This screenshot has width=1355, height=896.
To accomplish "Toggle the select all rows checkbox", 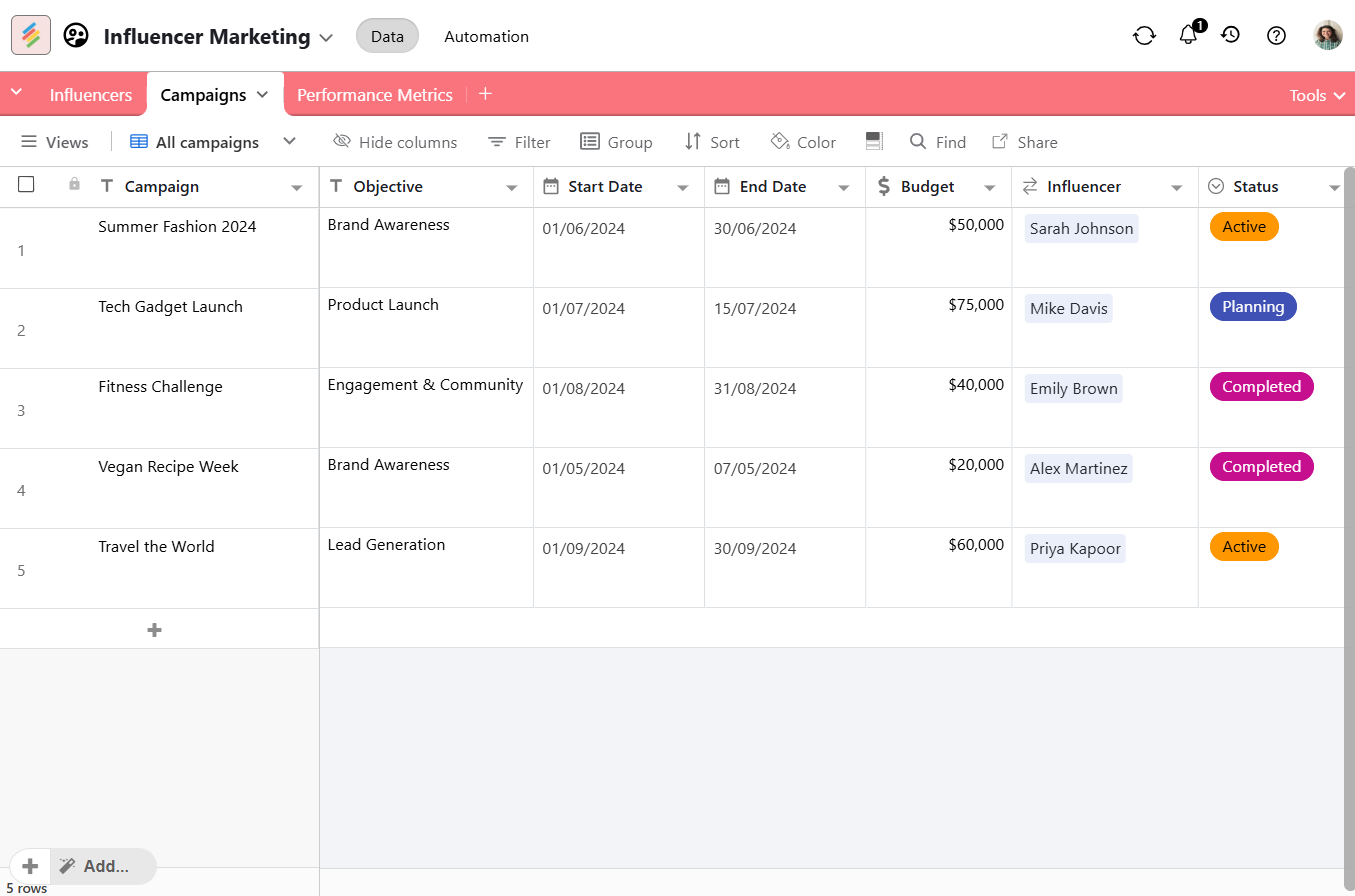I will point(26,185).
